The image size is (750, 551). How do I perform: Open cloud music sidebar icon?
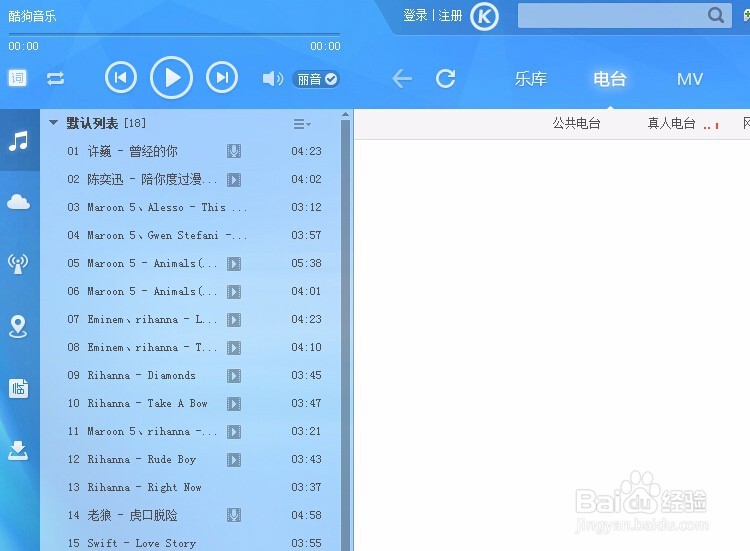[x=19, y=202]
